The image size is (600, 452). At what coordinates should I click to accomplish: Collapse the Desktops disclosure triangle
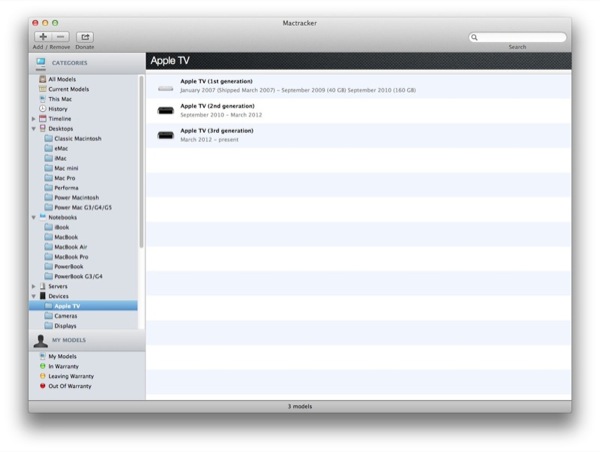pyautogui.click(x=34, y=129)
